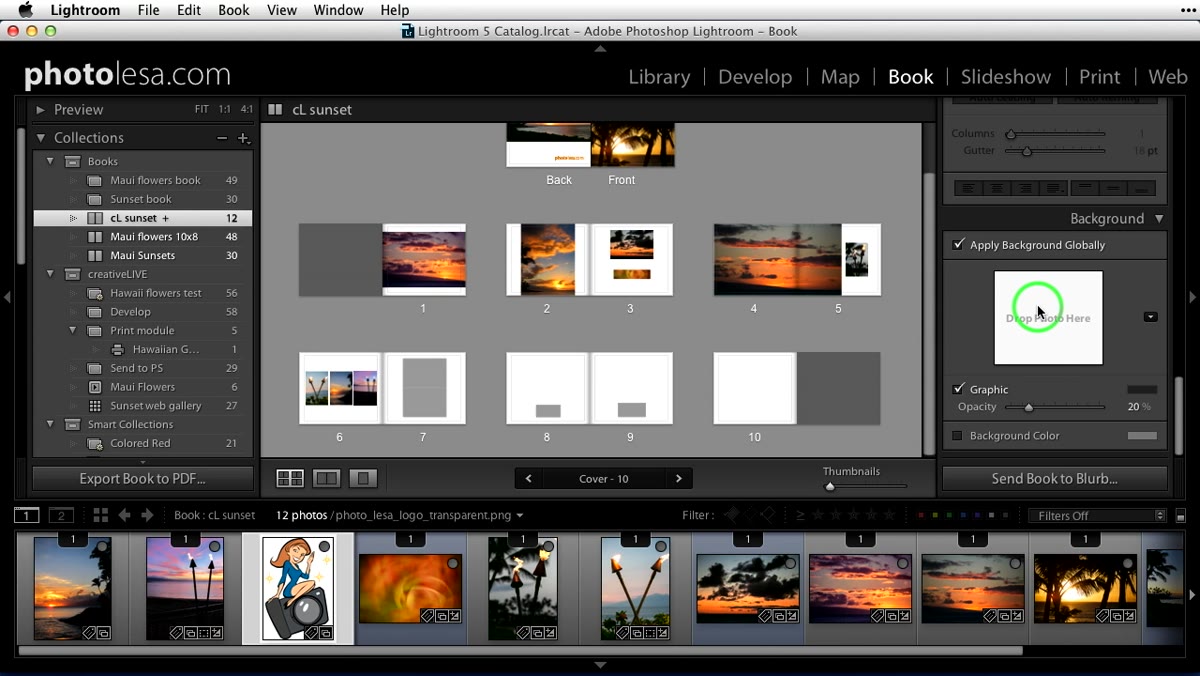Select Maui Sunsets book collection
Image resolution: width=1200 pixels, height=676 pixels.
coord(143,255)
